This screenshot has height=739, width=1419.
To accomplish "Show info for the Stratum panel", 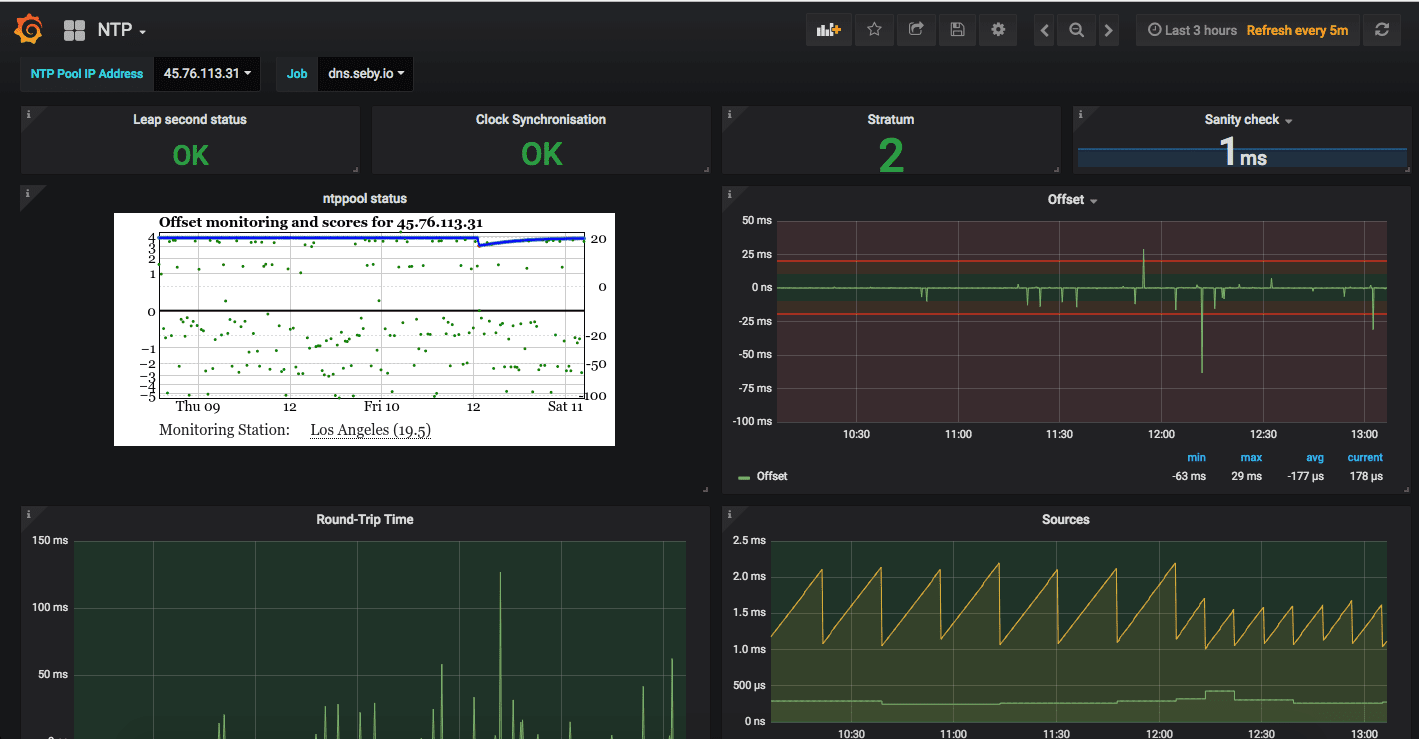I will tap(729, 114).
